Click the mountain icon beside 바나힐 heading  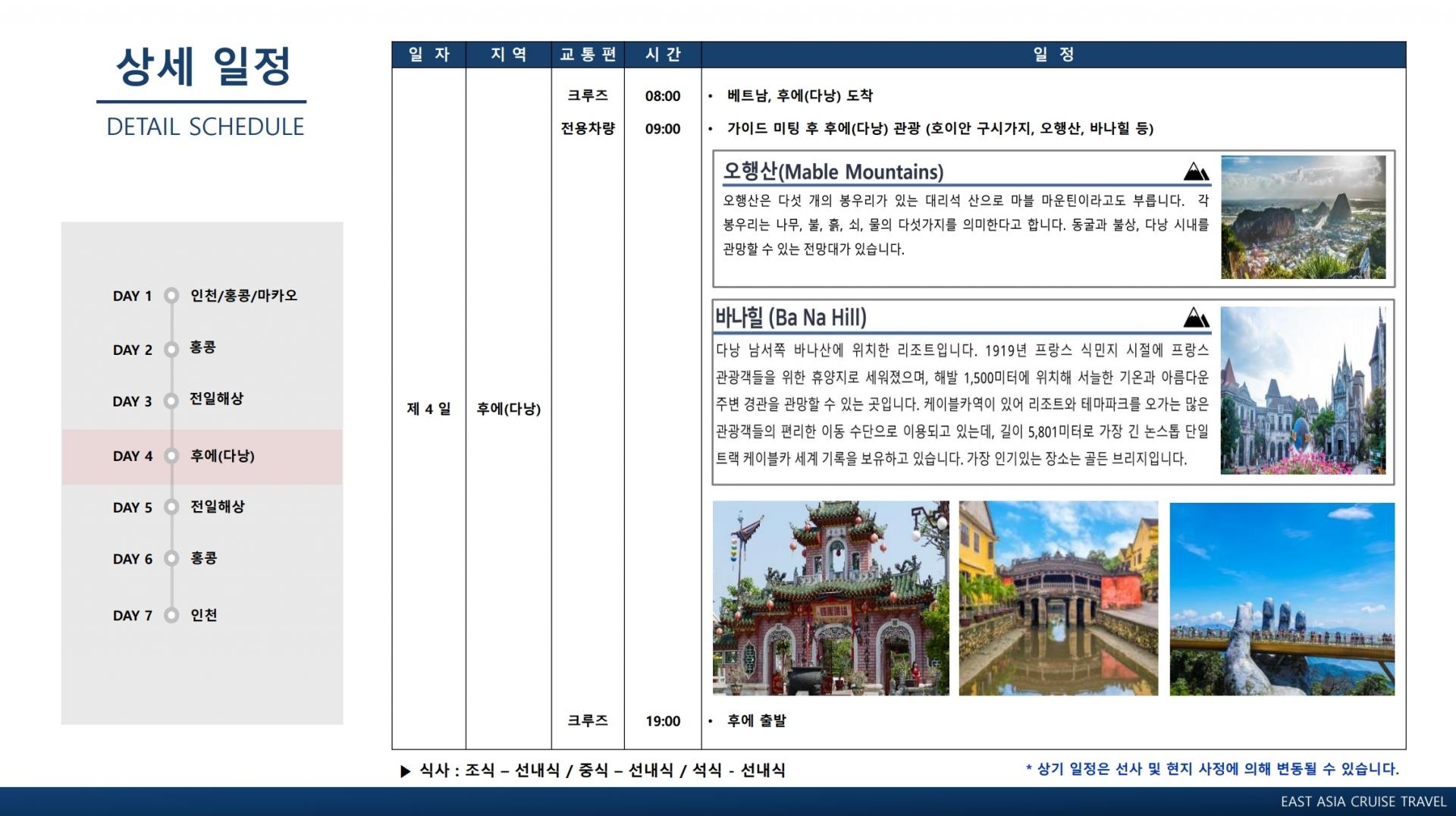1196,317
